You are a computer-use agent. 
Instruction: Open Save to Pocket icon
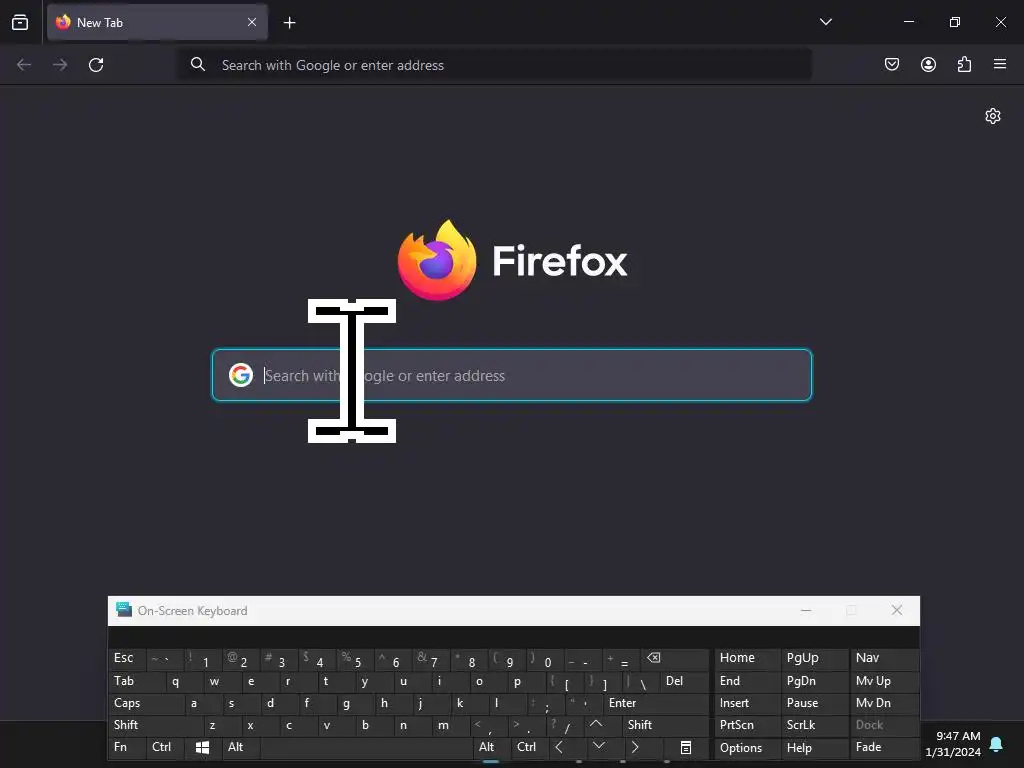(891, 64)
